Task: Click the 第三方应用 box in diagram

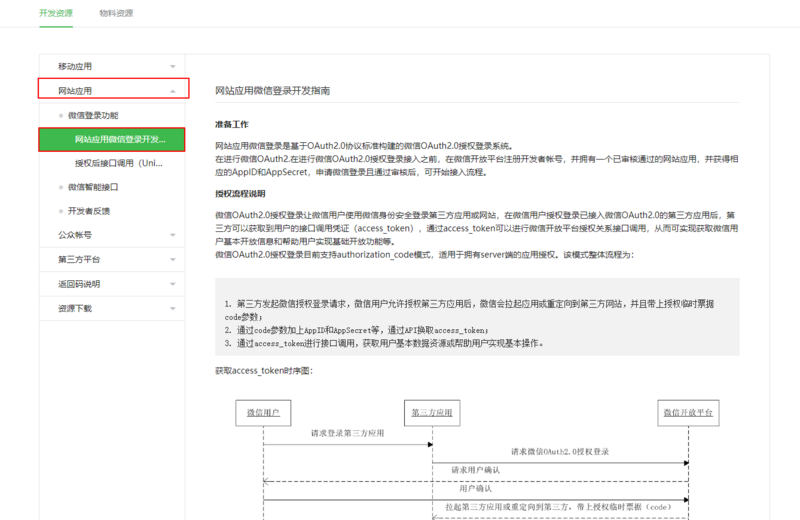Action: [432, 413]
